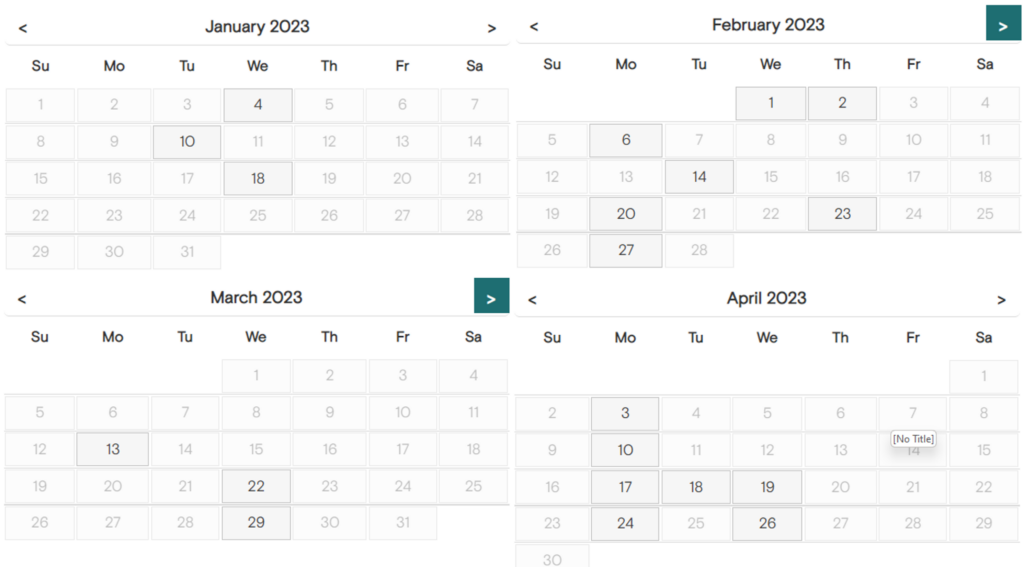Click next arrow beside April 2023
The image size is (1024, 567).
click(x=1001, y=300)
